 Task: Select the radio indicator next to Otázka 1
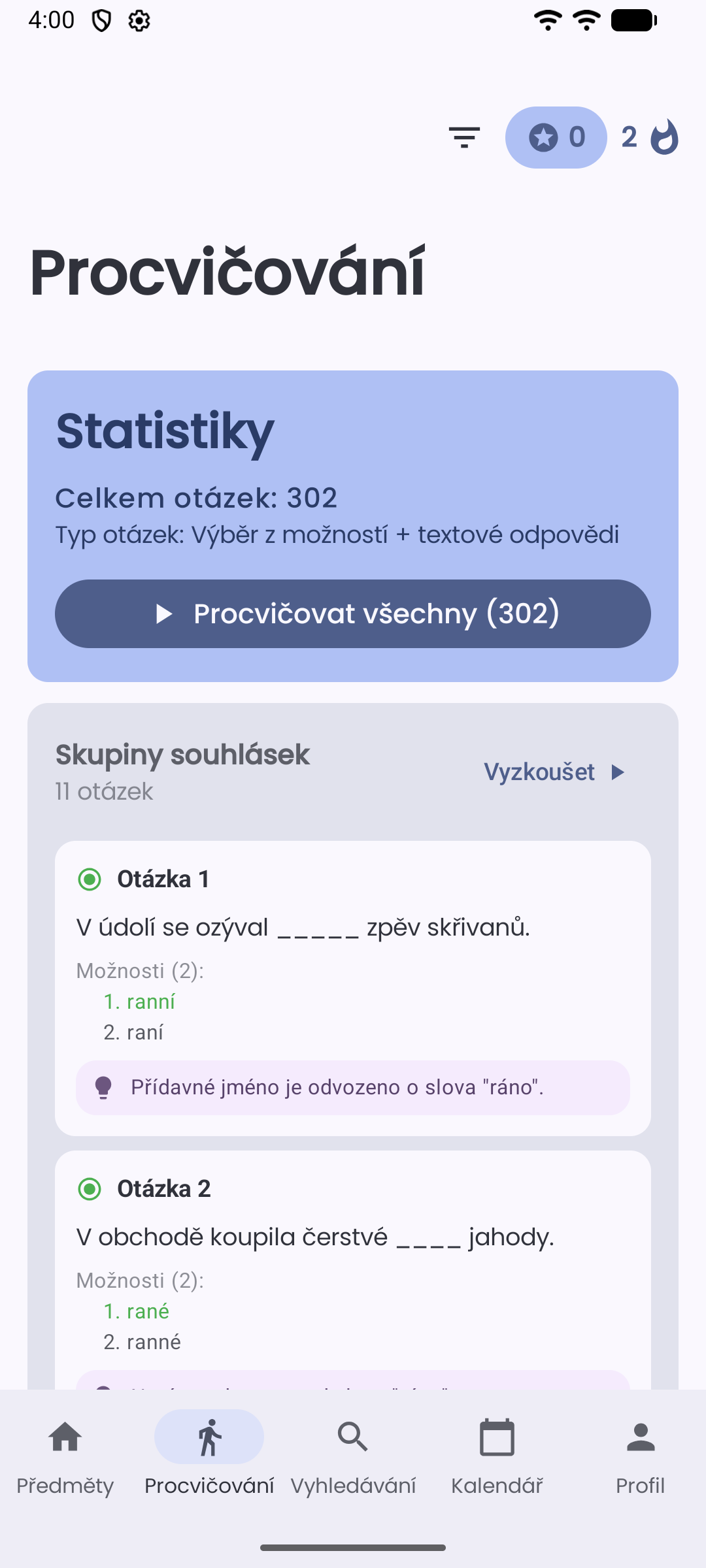[90, 878]
